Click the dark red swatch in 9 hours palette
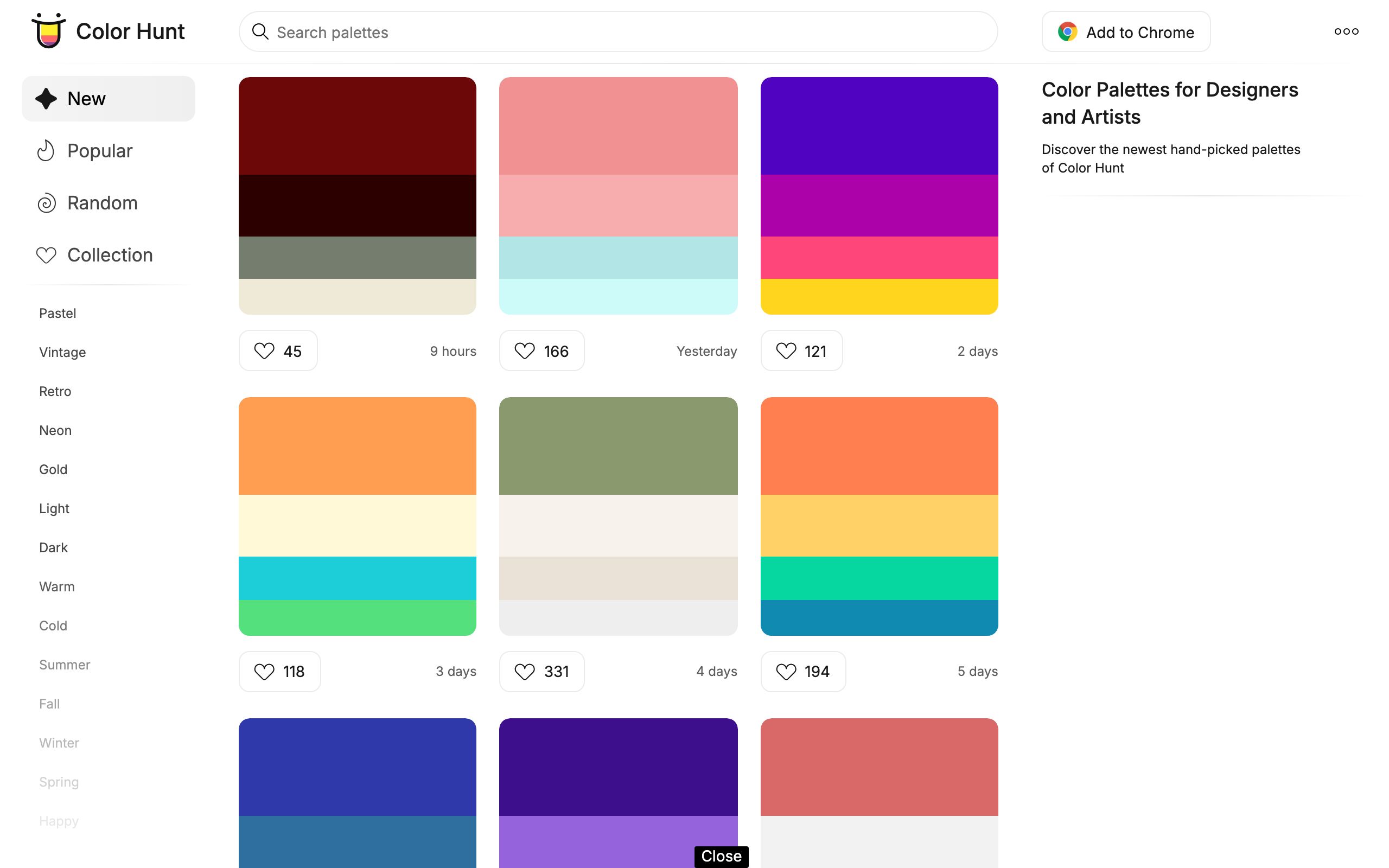The height and width of the screenshot is (868, 1389). point(357,126)
